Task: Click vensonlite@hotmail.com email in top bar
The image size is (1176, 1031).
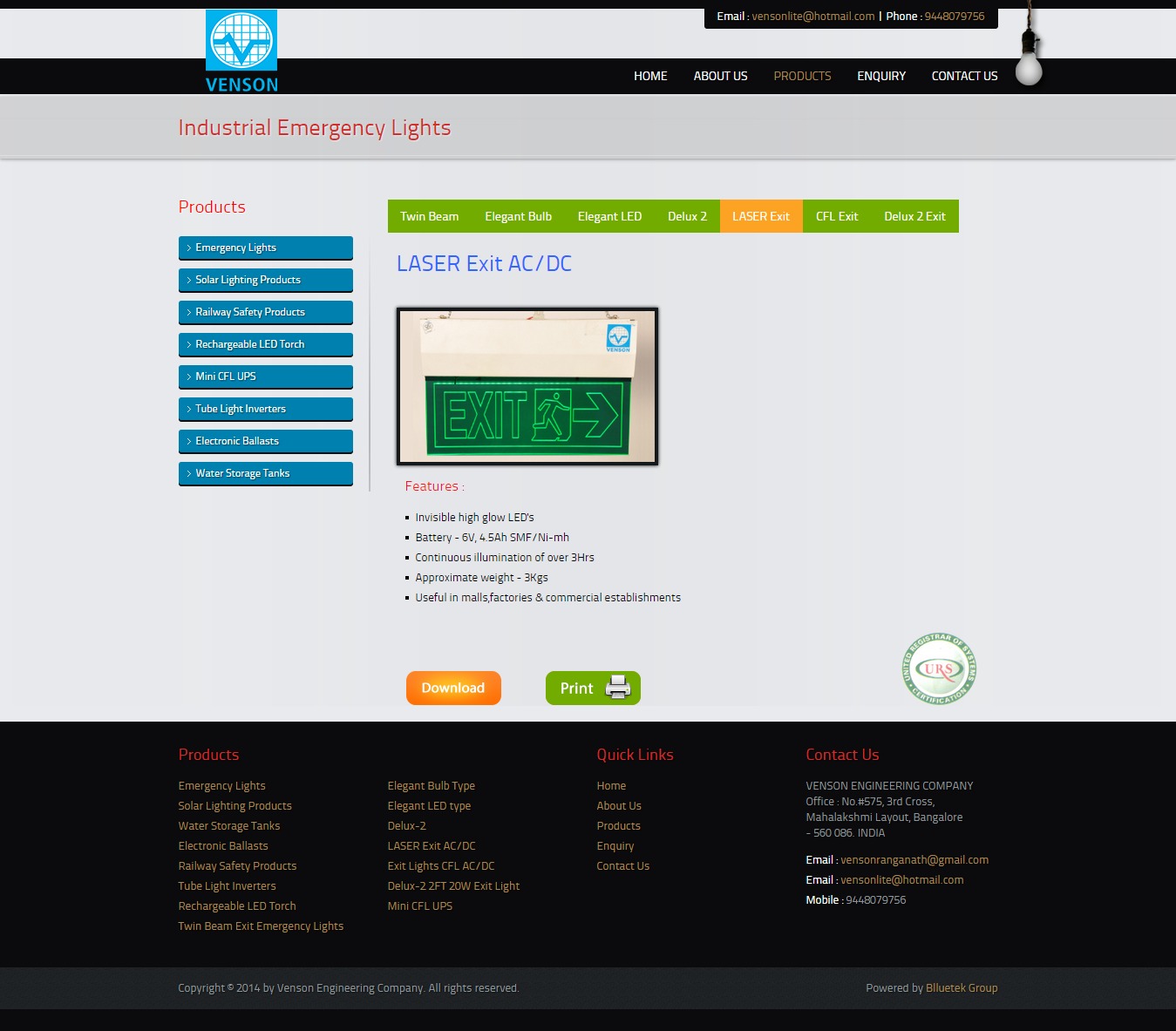Action: pos(812,16)
